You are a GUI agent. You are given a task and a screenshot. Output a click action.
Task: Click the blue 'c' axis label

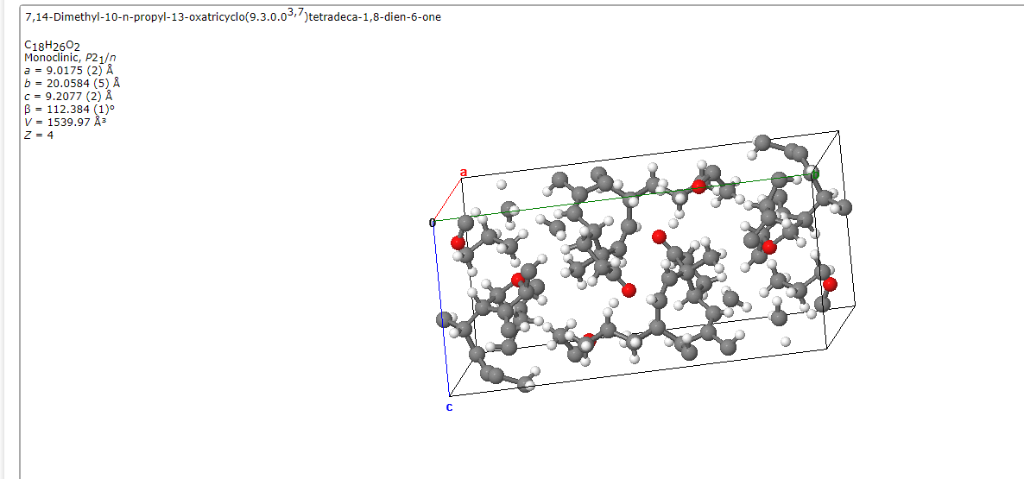449,407
